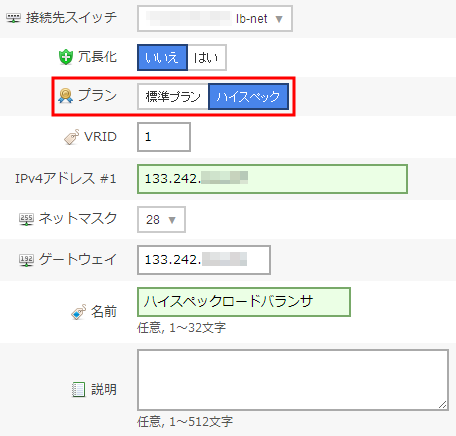Choose the 標準プラン option

[x=173, y=97]
